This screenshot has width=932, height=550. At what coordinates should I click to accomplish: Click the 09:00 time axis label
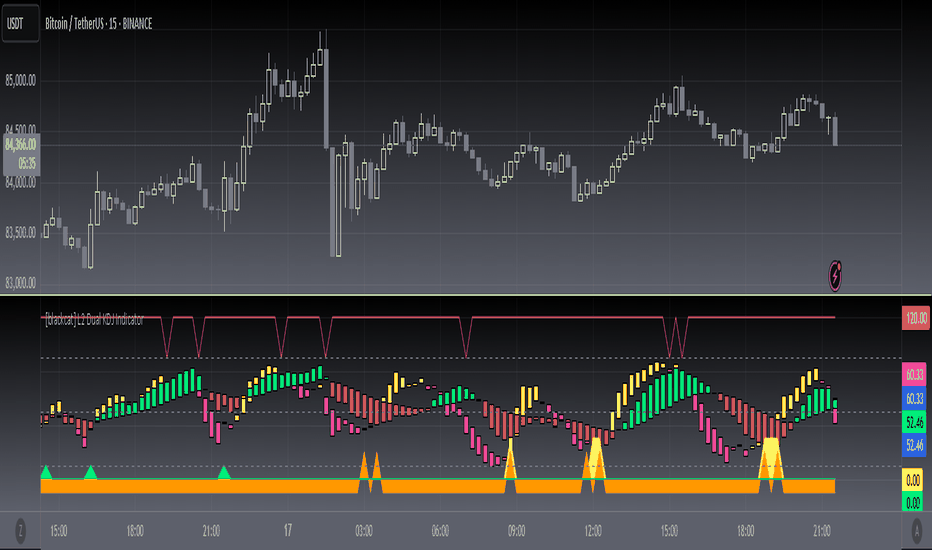517,530
